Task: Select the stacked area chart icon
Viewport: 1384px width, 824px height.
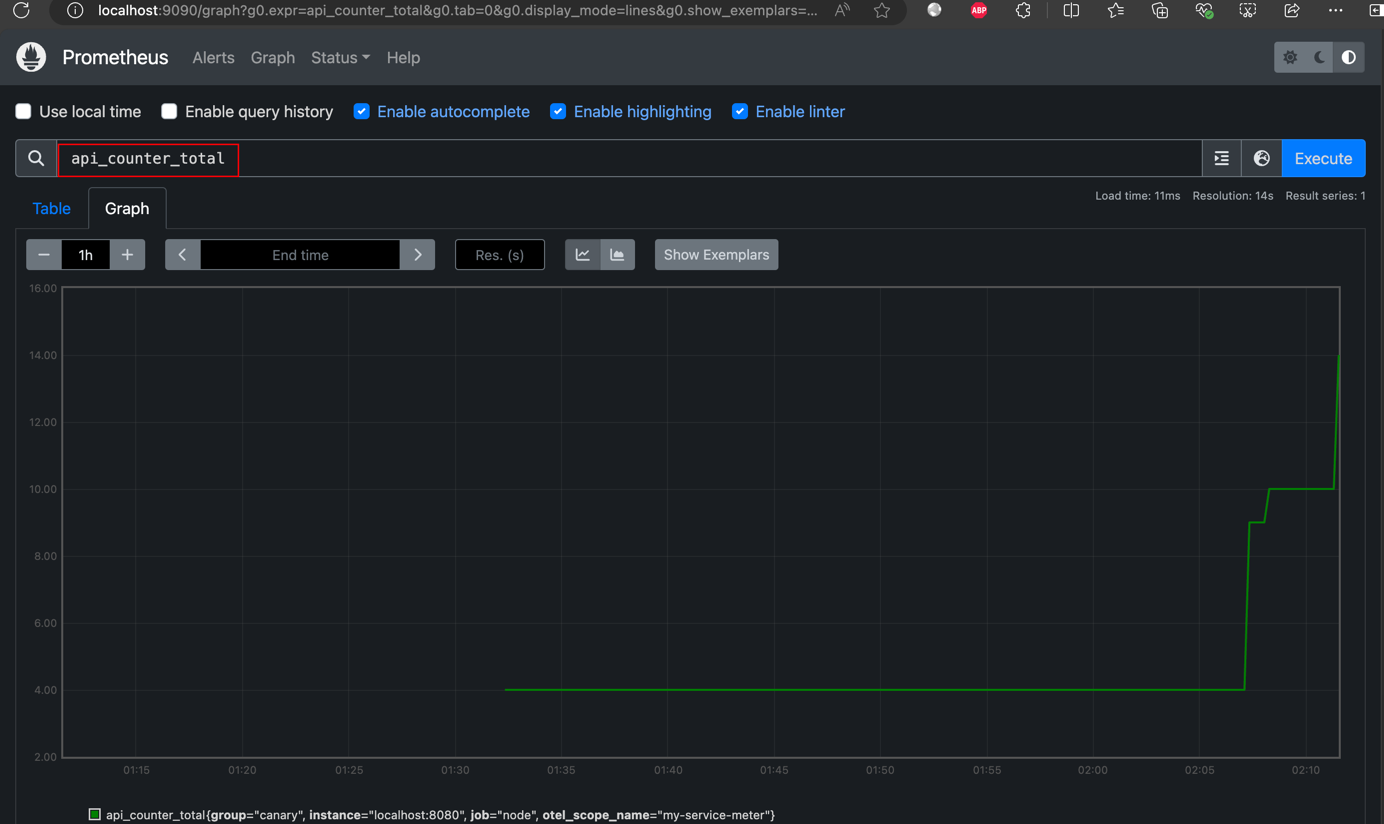Action: pos(618,255)
